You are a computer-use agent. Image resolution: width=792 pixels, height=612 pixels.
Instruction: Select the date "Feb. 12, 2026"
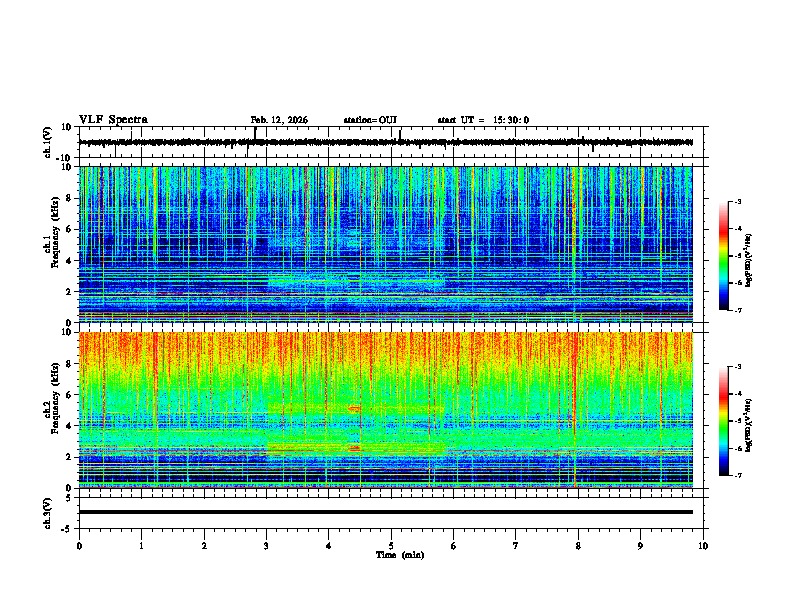point(279,120)
